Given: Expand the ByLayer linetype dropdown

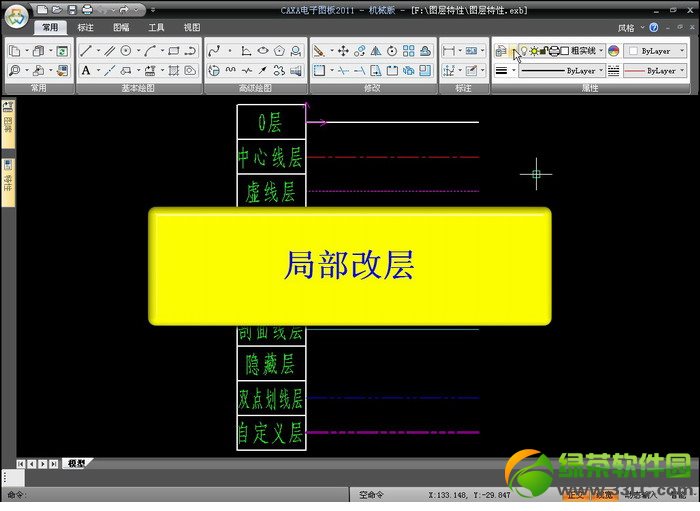Looking at the screenshot, I should [x=601, y=71].
